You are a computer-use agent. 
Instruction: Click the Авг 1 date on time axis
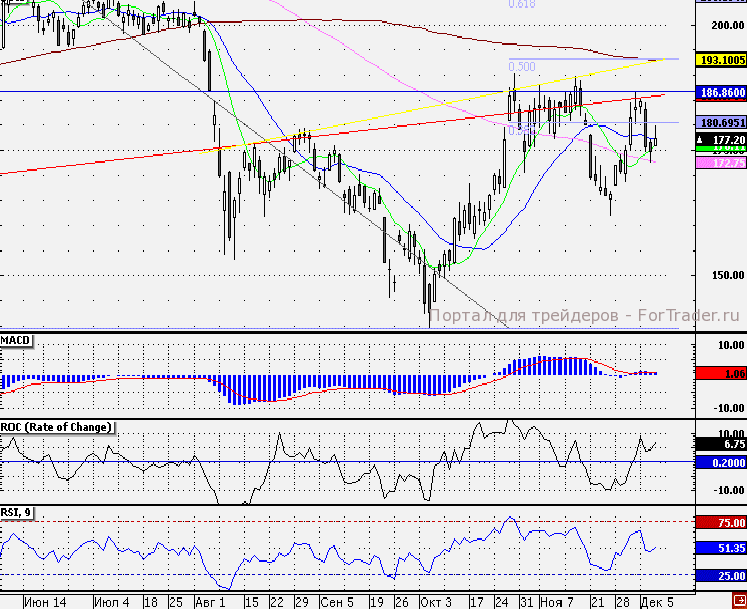(210, 603)
